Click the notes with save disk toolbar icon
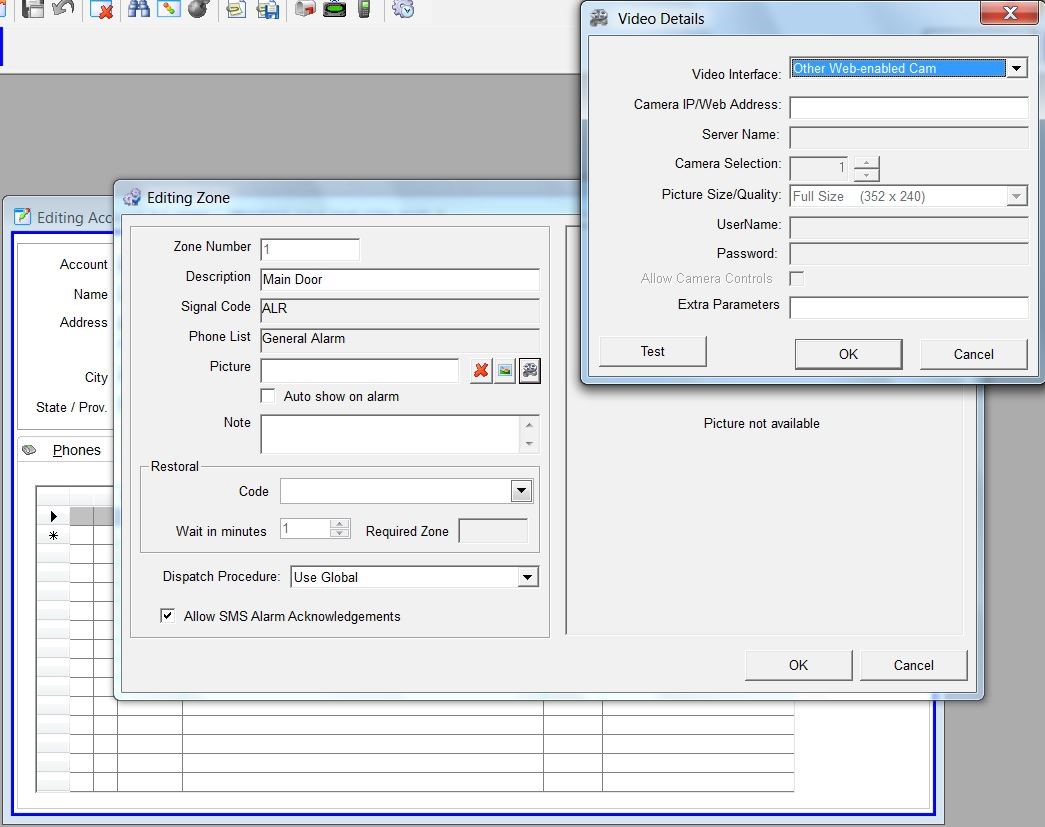Image resolution: width=1045 pixels, height=827 pixels. click(268, 9)
